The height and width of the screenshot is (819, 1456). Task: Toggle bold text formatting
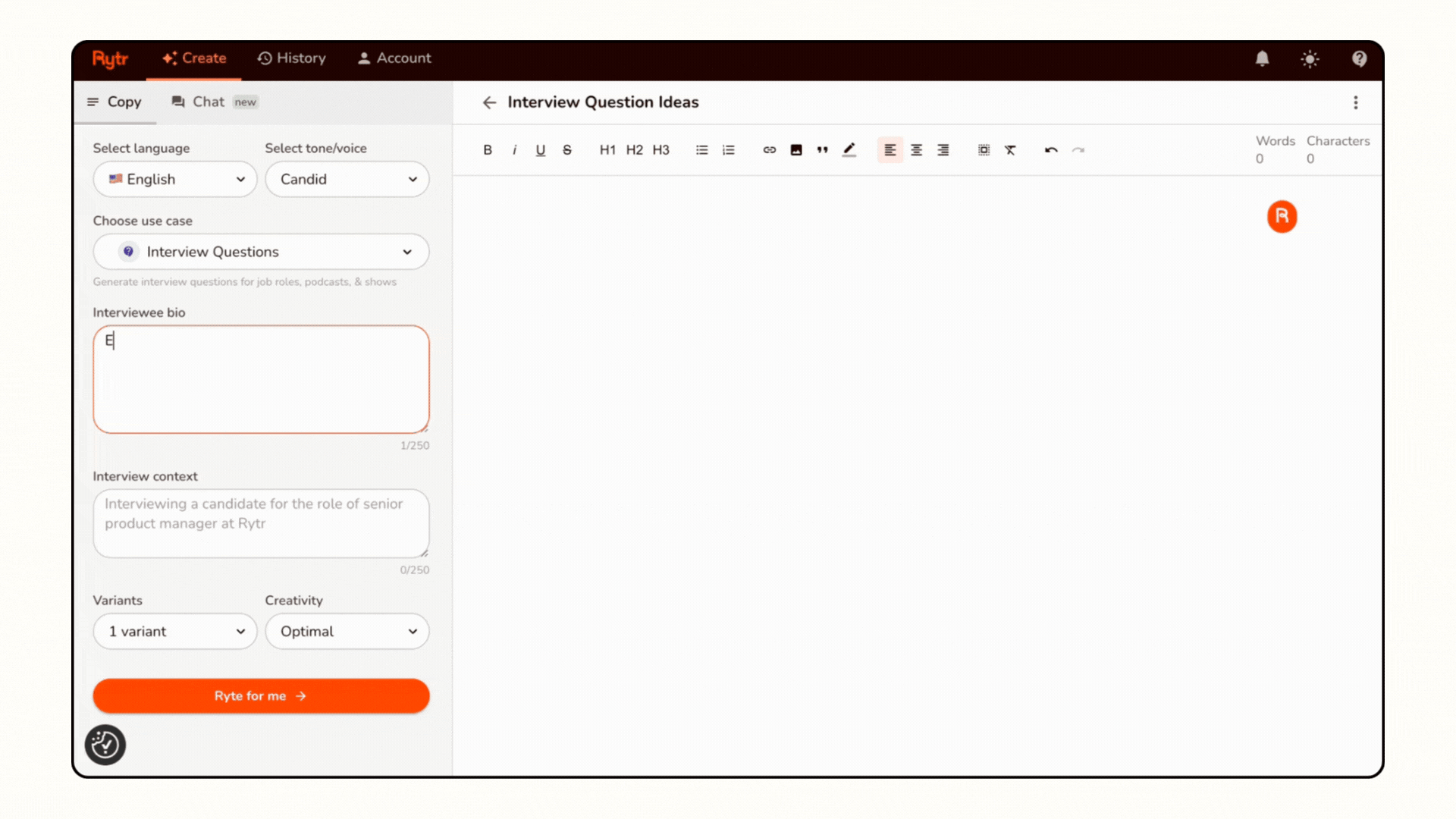(488, 149)
